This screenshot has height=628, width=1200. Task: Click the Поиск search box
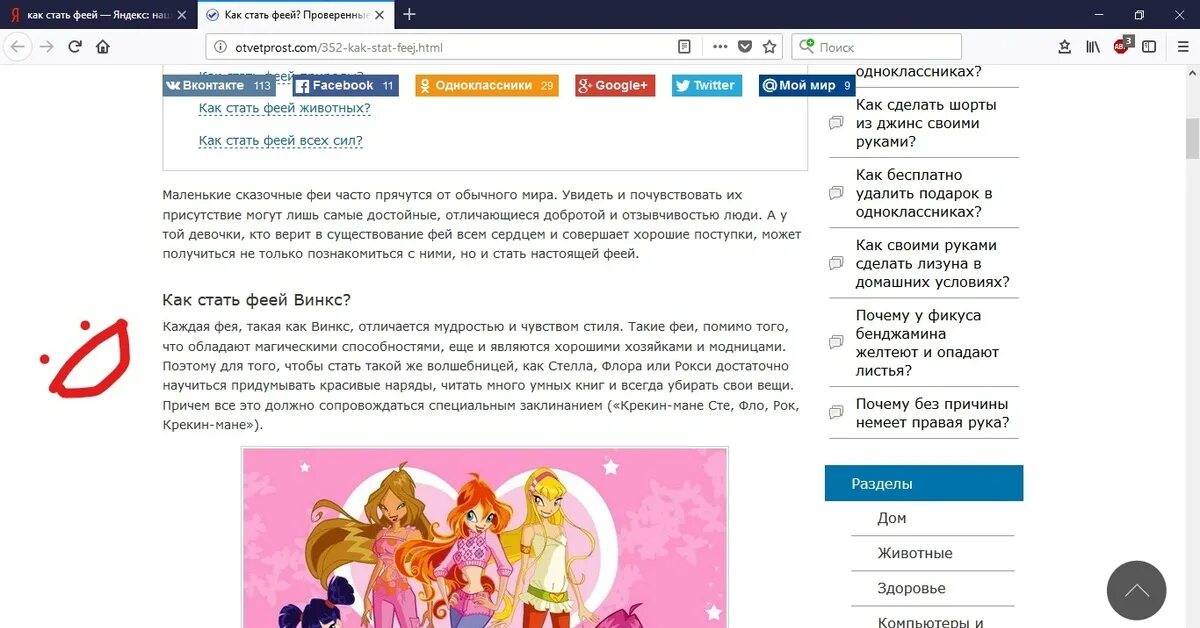[x=876, y=47]
